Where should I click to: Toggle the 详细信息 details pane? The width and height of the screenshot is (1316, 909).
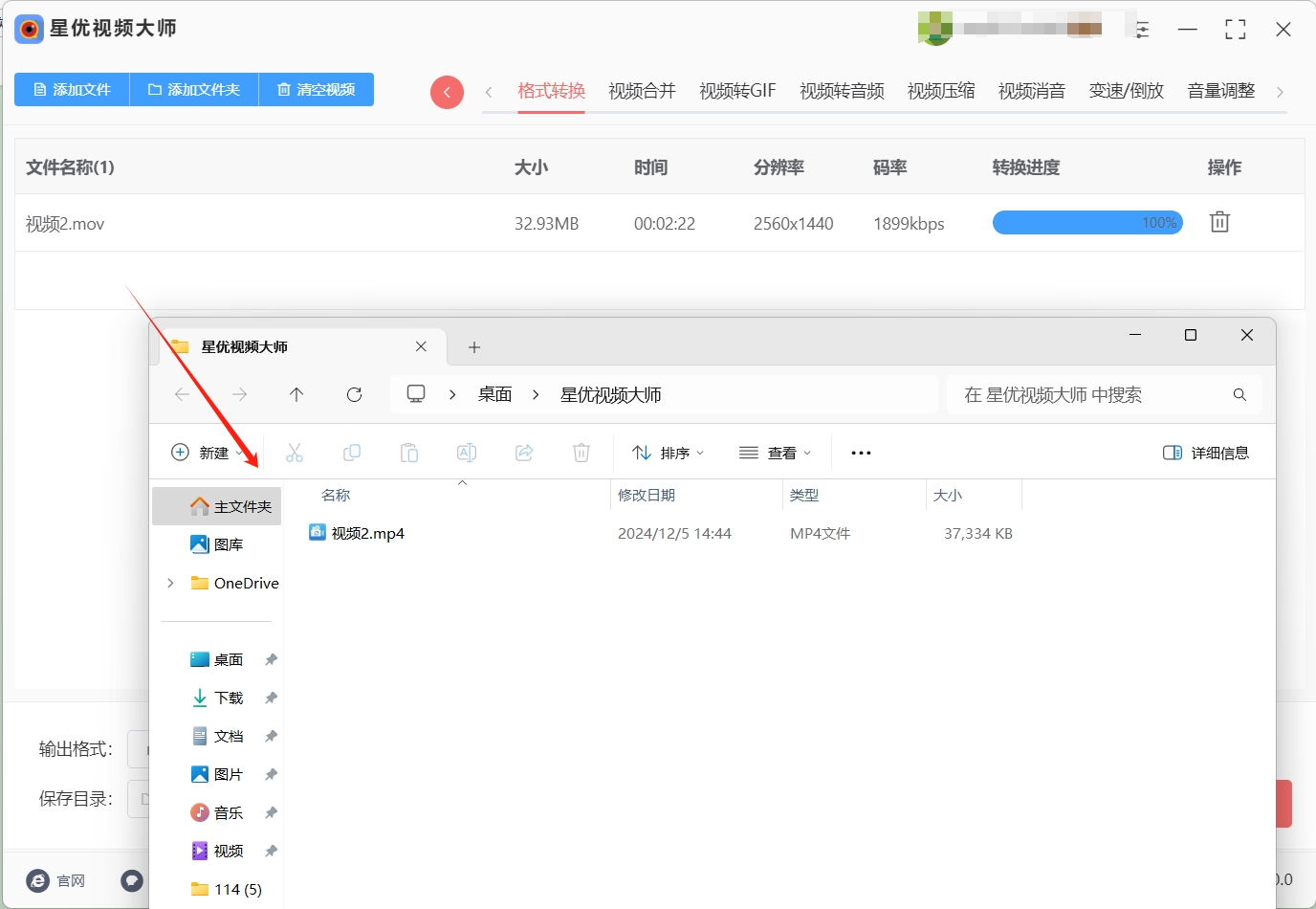[1206, 453]
